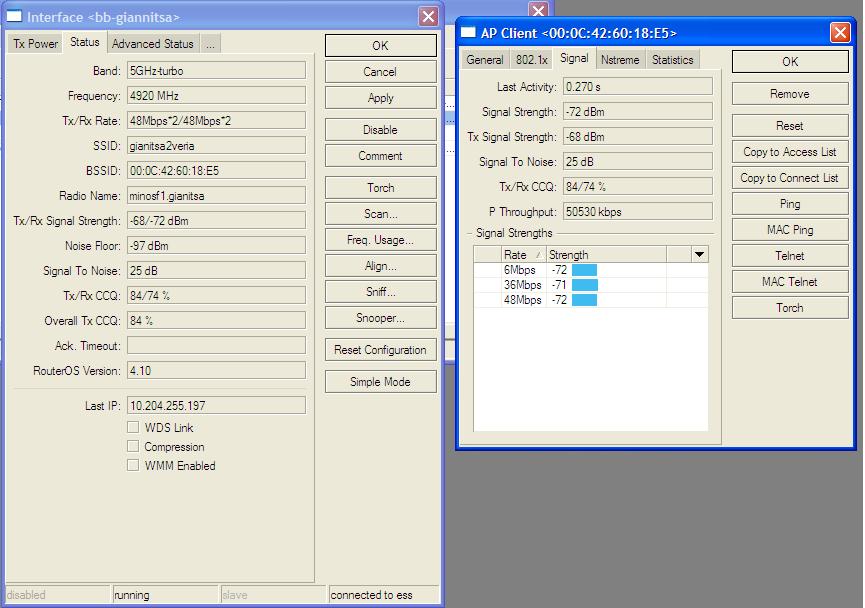The width and height of the screenshot is (865, 608).
Task: Open the Scan... tool
Action: click(x=381, y=214)
